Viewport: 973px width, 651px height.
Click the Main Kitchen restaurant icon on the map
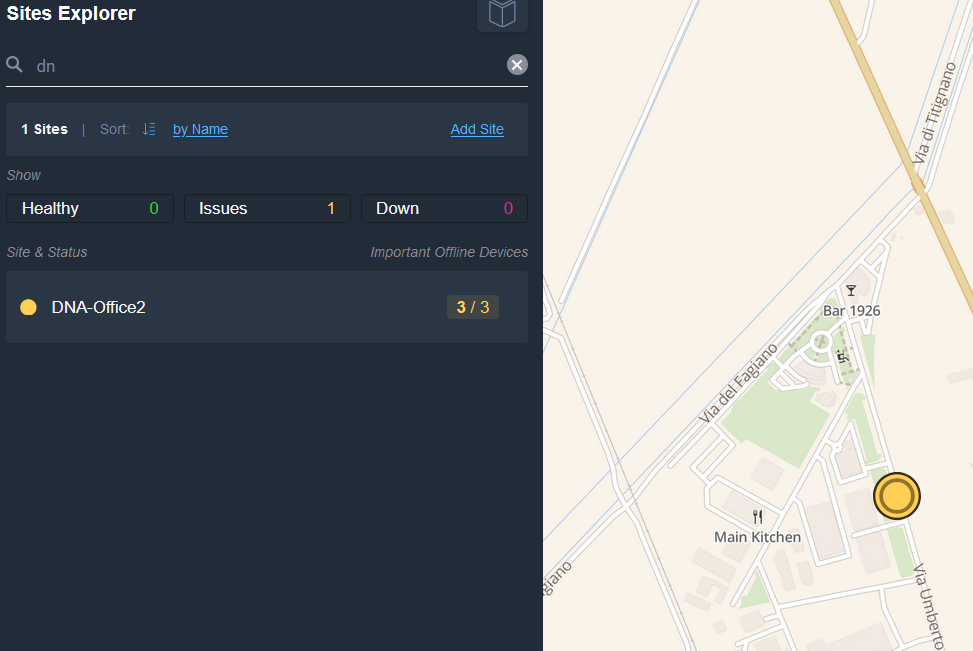(x=757, y=517)
